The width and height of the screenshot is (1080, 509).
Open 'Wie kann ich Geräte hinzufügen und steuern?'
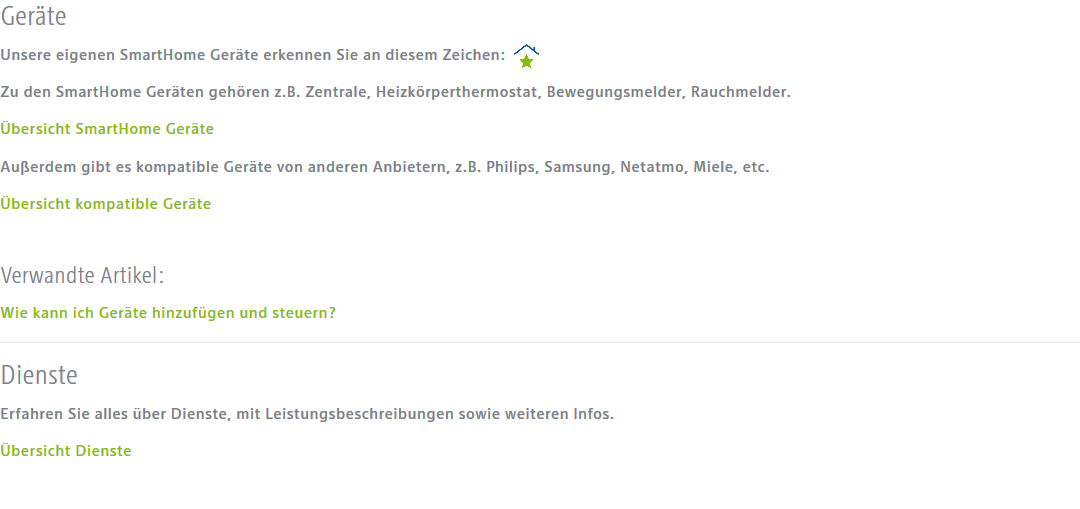coord(168,313)
